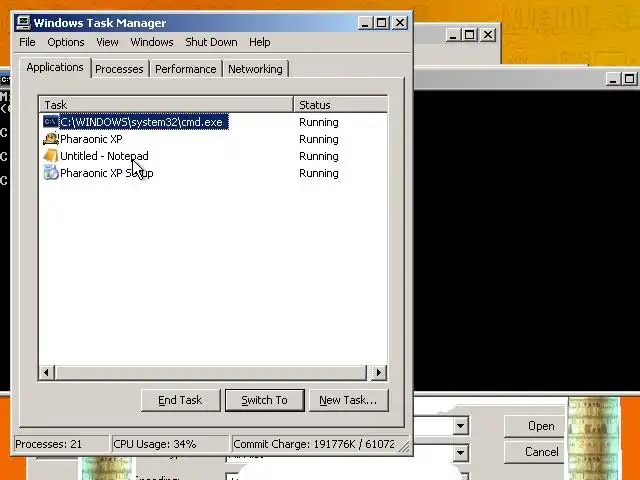This screenshot has width=640, height=480.
Task: Open the Windows menu
Action: click(152, 42)
